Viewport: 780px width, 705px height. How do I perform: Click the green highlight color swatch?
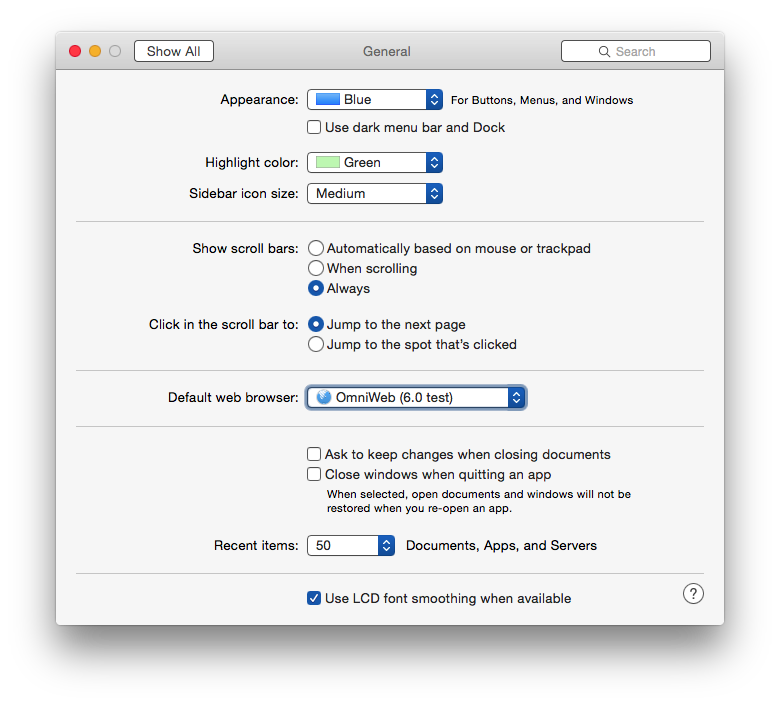328,162
